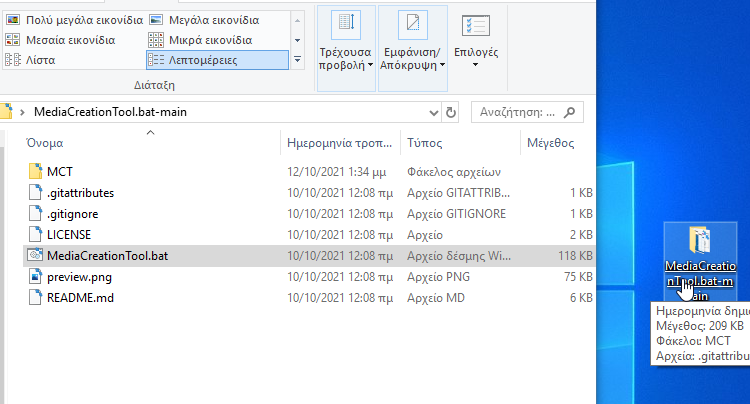Select the Extra large icons view (Πολύ μεγάλα εικονίδια)
This screenshot has width=750, height=404.
[74, 20]
